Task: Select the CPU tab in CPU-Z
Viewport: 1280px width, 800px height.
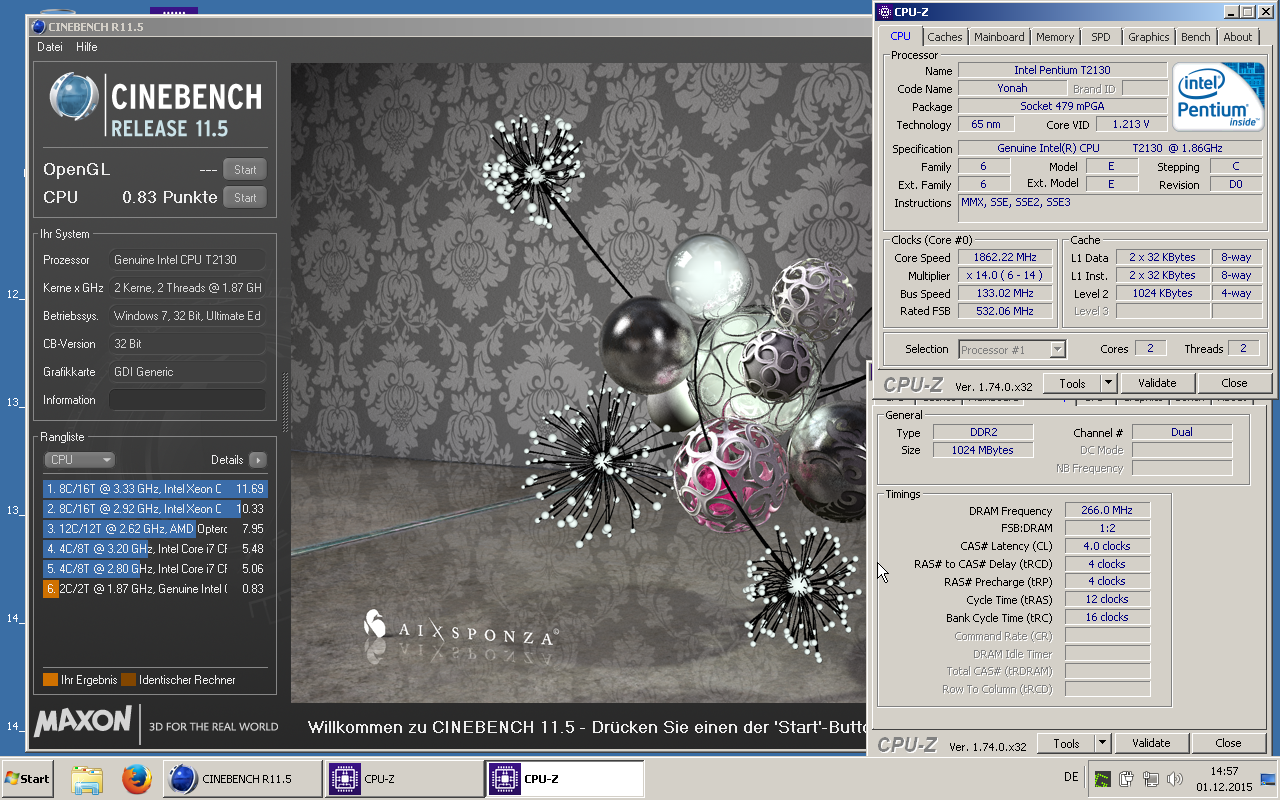Action: pyautogui.click(x=900, y=36)
